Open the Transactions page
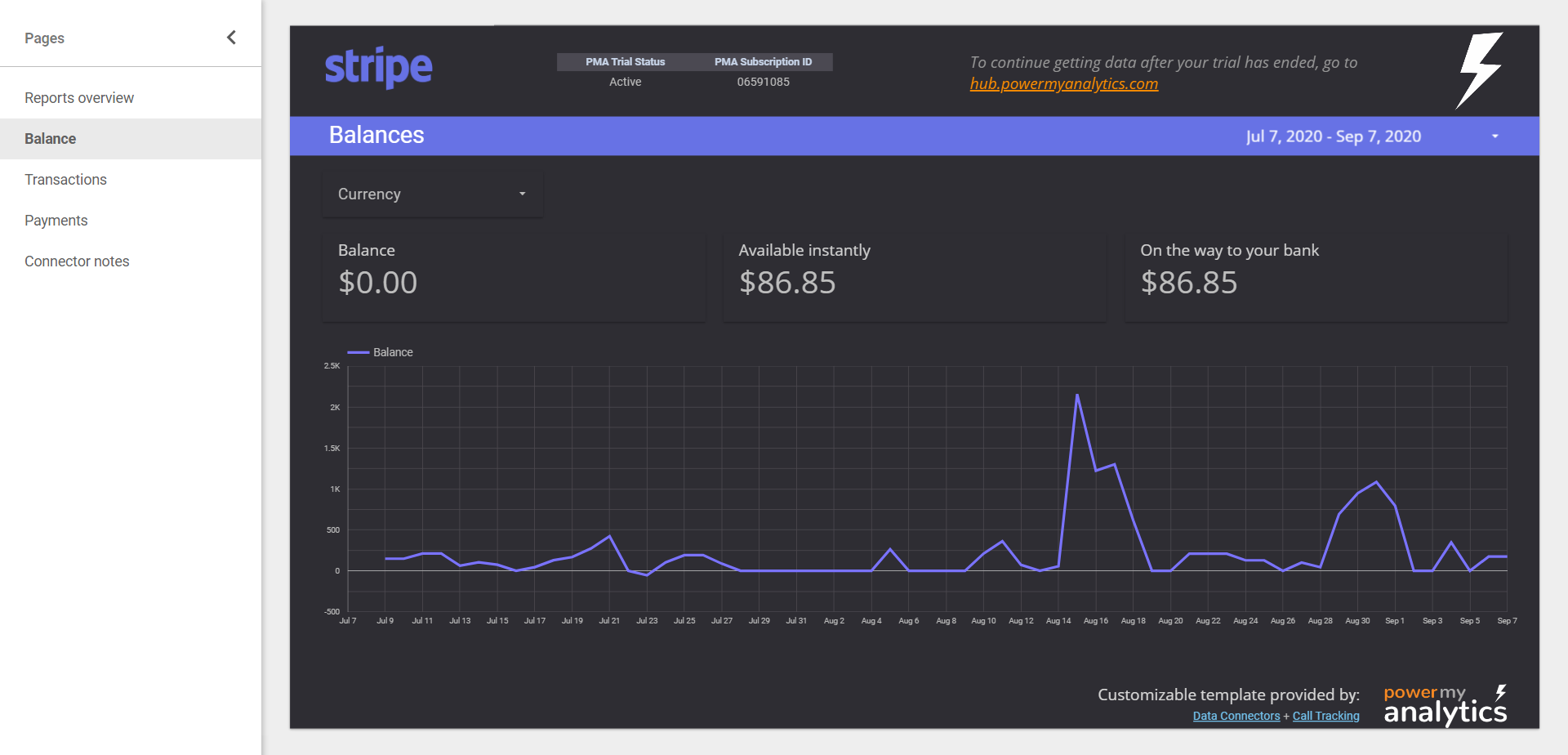 (x=65, y=180)
